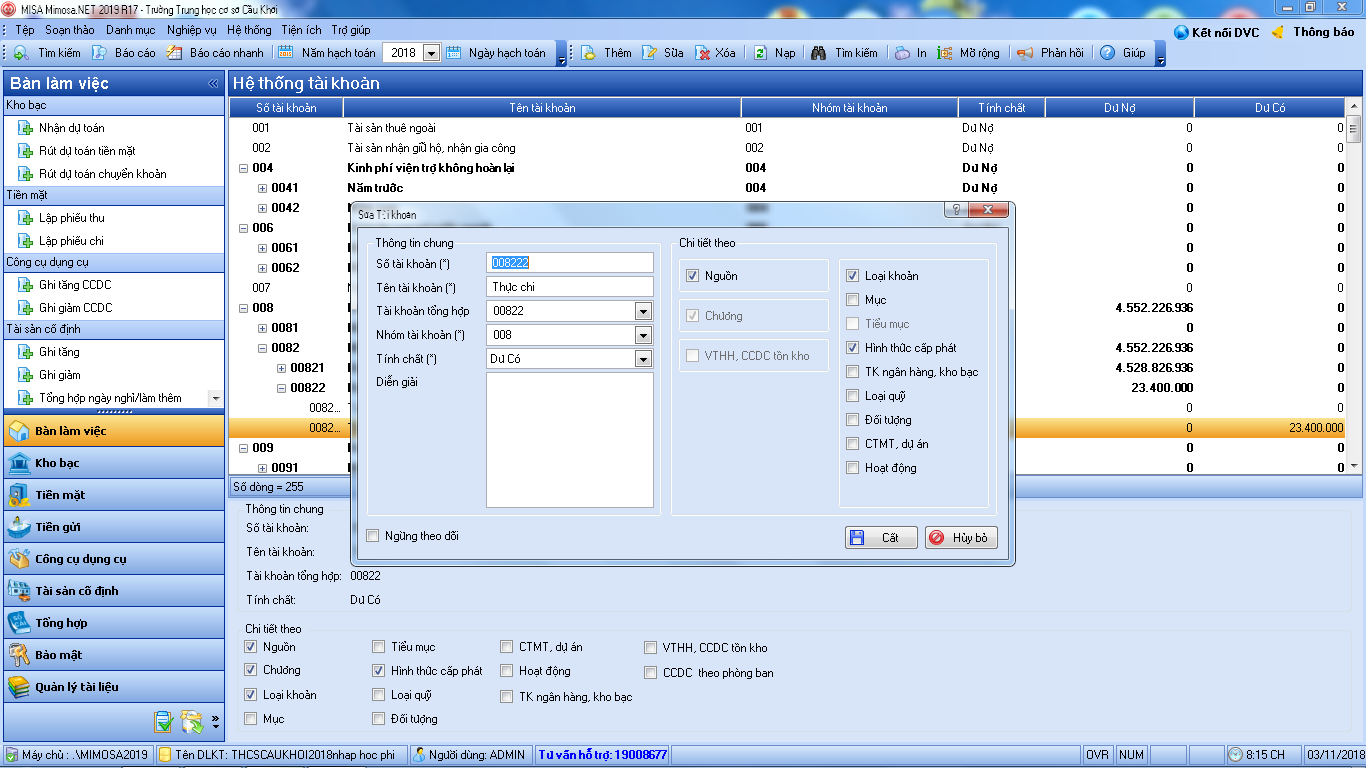This screenshot has height=768, width=1366.
Task: Open Nhóm tài khoản dropdown
Action: pyautogui.click(x=643, y=335)
